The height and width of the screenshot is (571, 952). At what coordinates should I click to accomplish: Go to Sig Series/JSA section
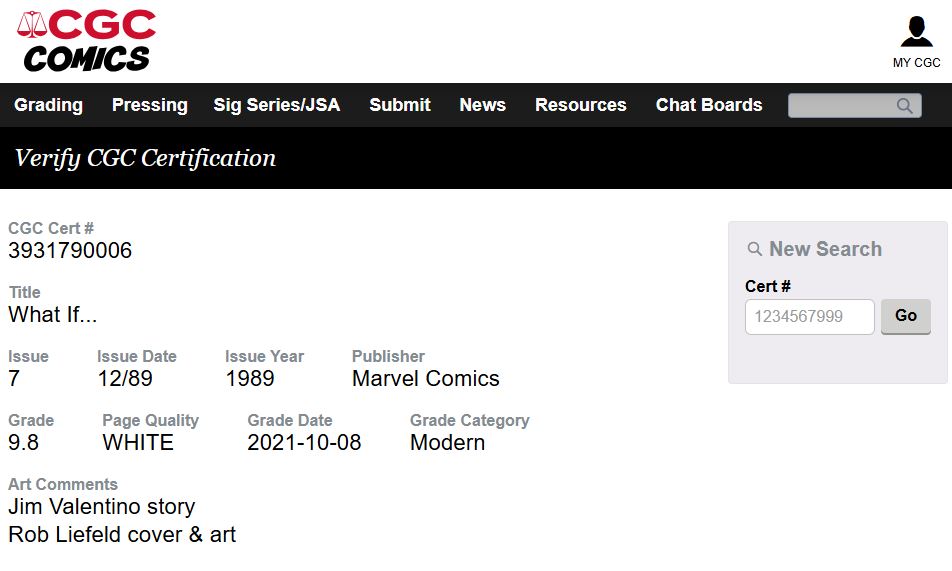coord(276,105)
